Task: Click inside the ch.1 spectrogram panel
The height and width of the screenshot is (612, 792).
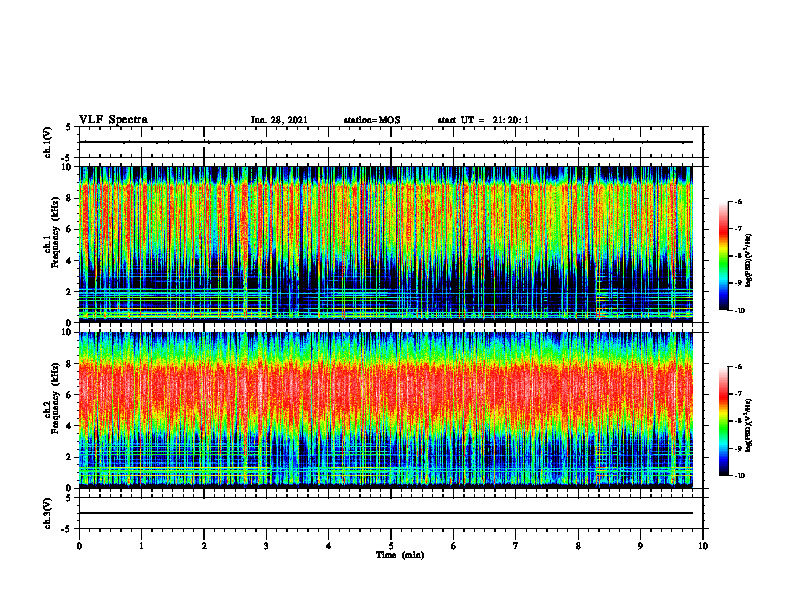Action: coord(385,244)
